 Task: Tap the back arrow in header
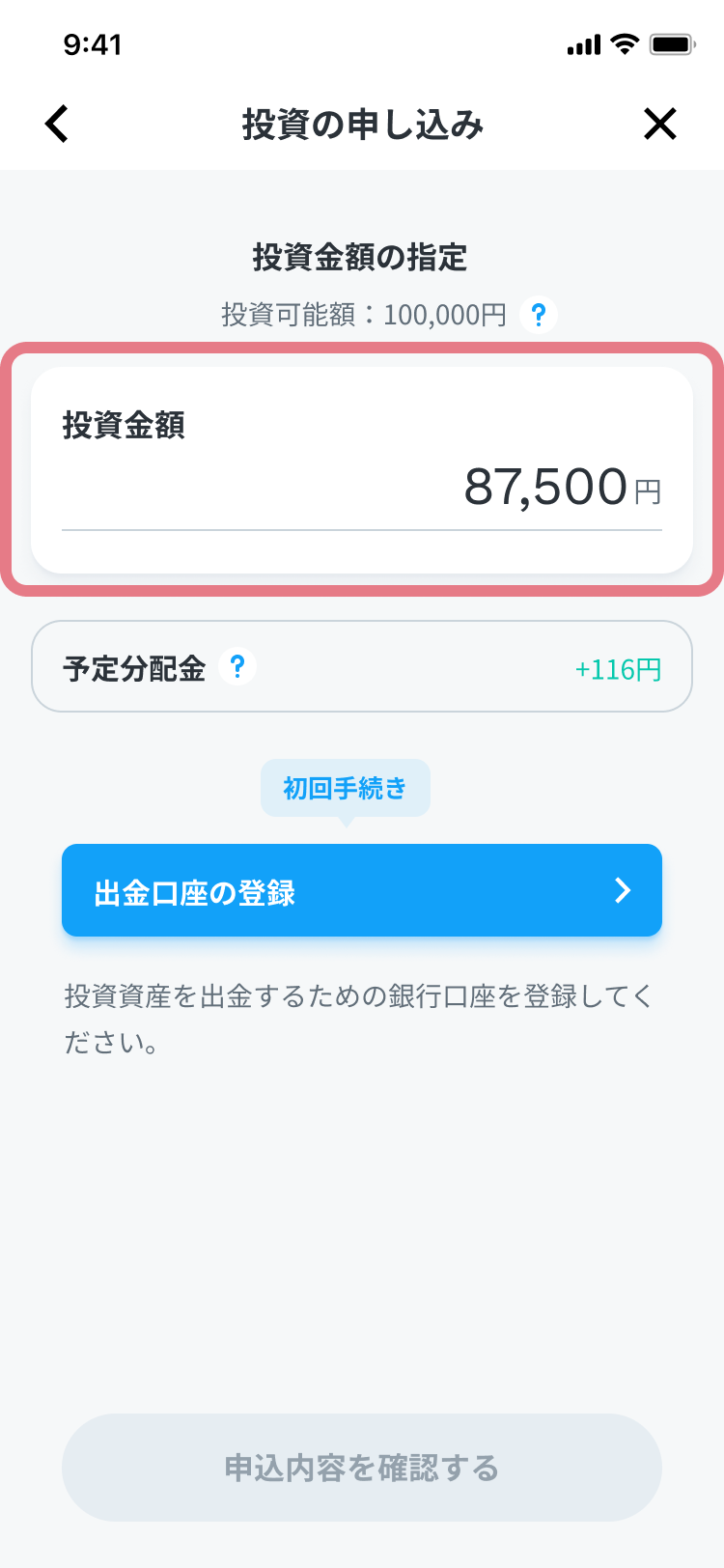tap(57, 124)
